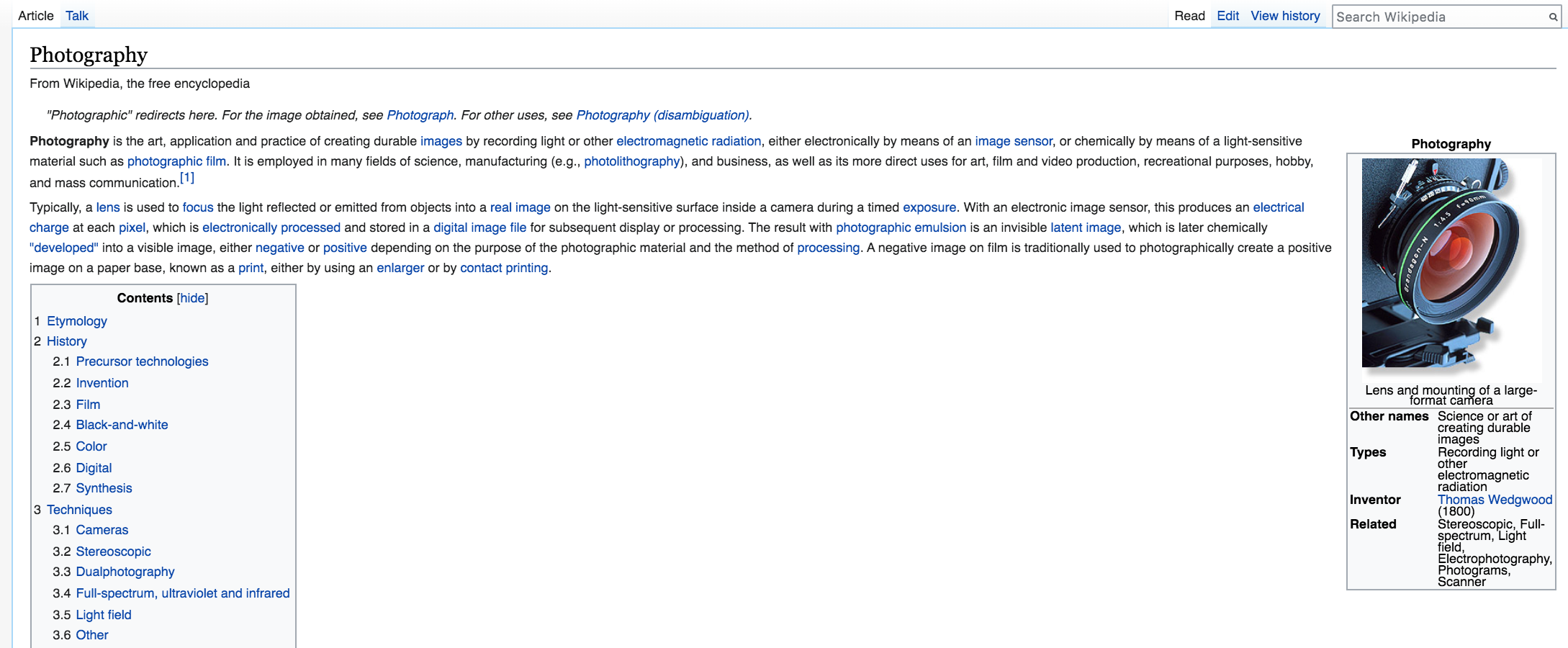Open the Photography (disambiguation) link
The image size is (1568, 648).
[x=662, y=115]
